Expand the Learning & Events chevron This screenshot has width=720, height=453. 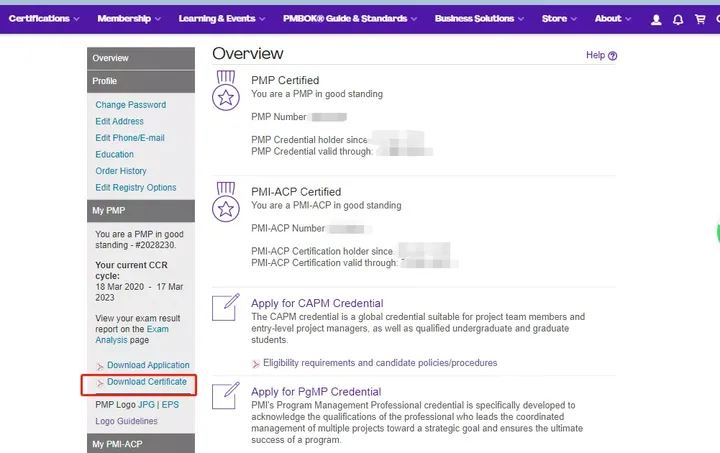[x=262, y=19]
